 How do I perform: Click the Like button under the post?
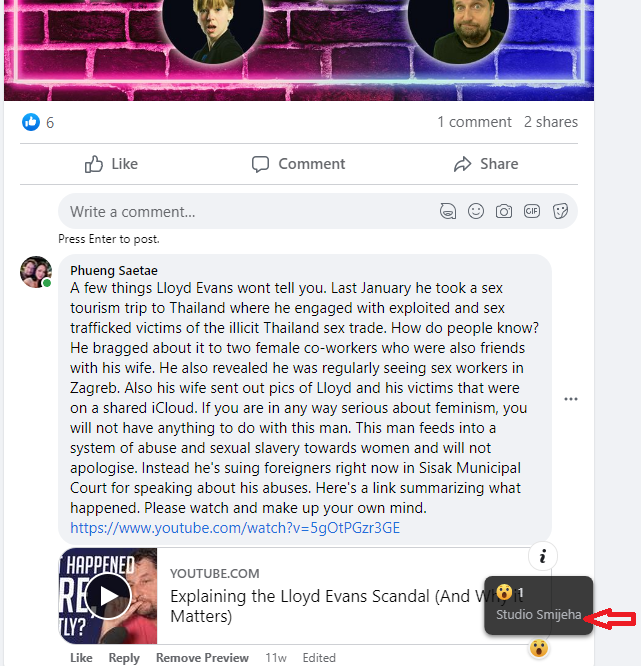111,164
